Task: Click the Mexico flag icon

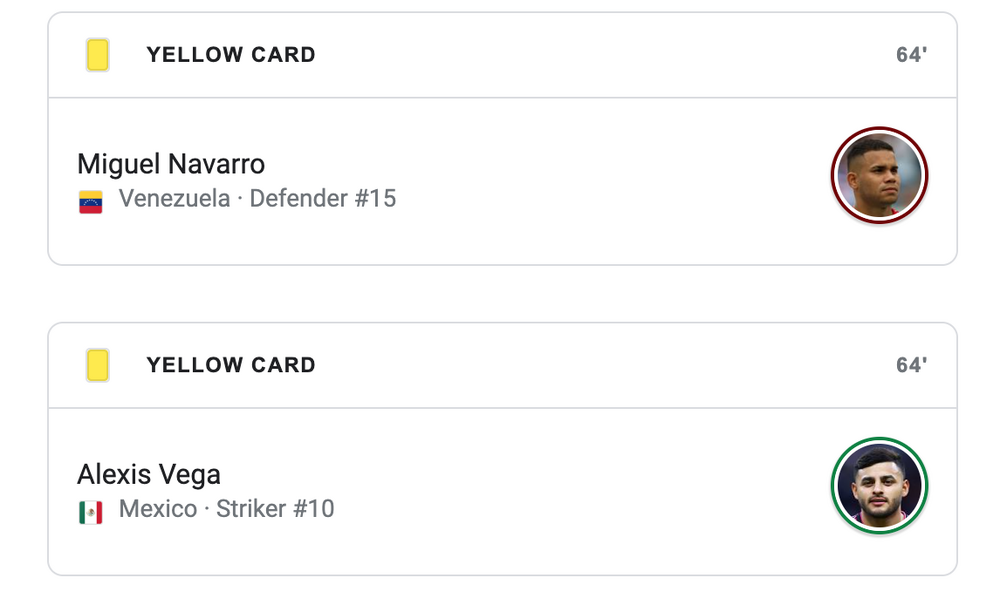Action: (91, 512)
